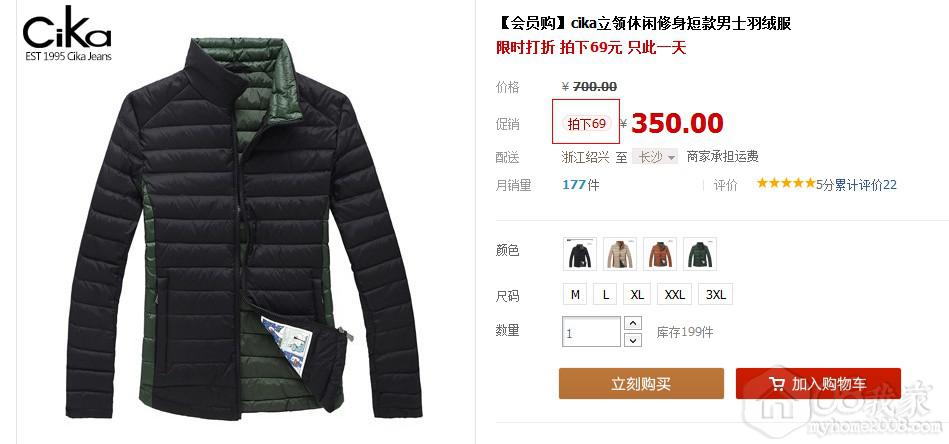
Task: Click the 加入购物车 add to cart button
Action: [818, 384]
